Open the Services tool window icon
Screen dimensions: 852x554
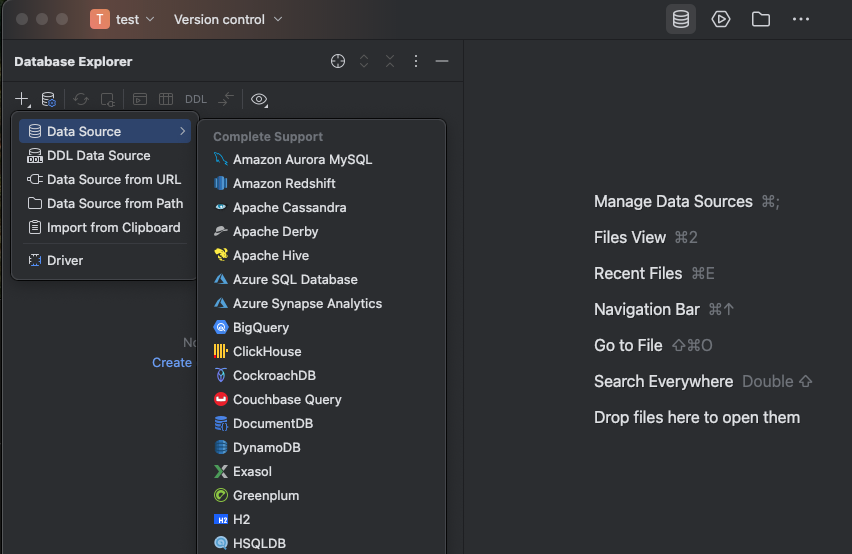(721, 19)
